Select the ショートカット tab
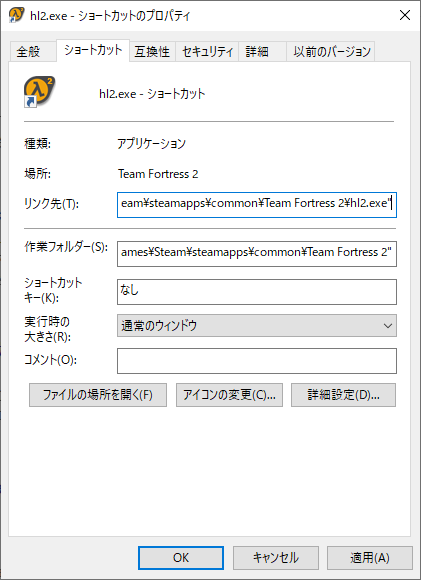The image size is (421, 580). pos(93,50)
